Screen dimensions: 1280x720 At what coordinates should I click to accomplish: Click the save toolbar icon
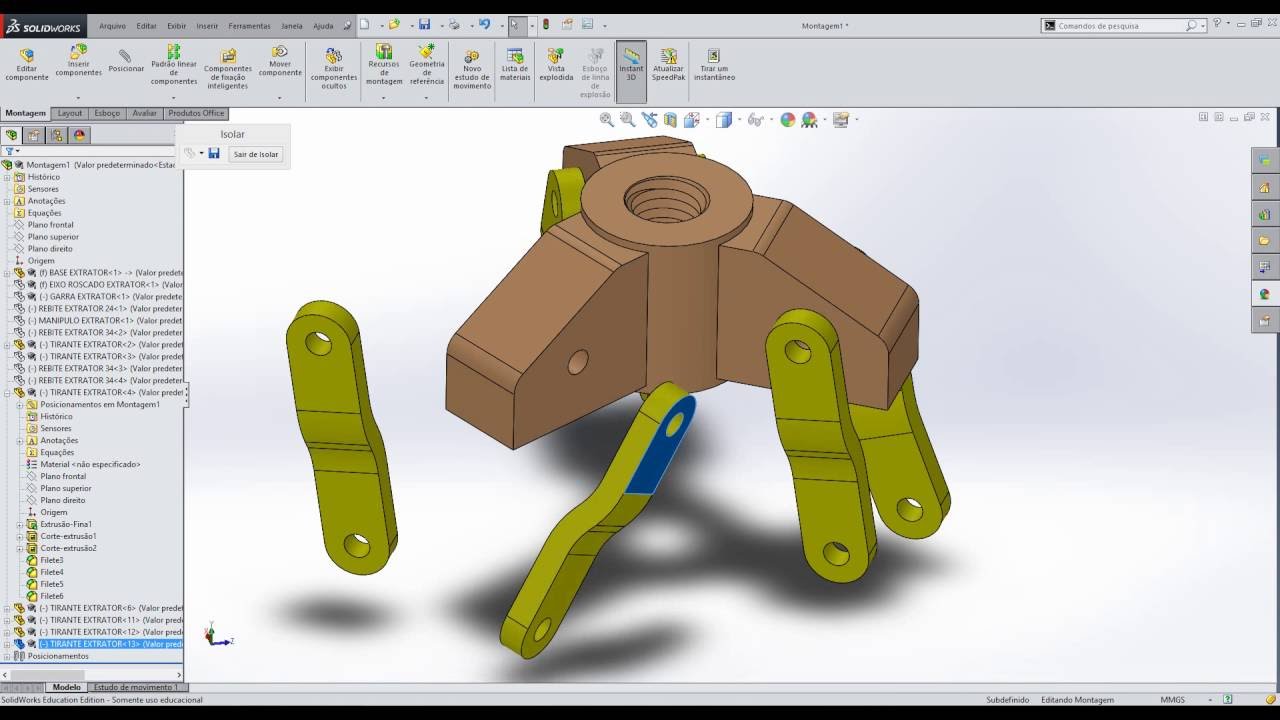425,24
